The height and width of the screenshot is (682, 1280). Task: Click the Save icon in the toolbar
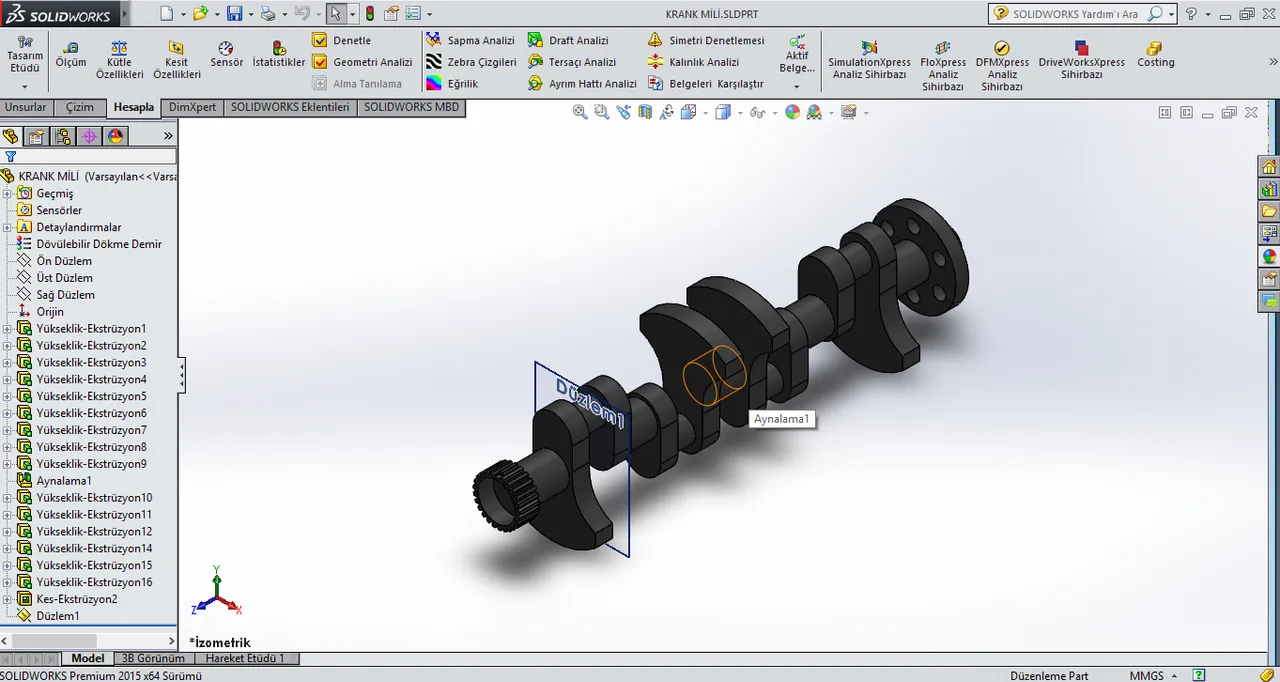click(234, 14)
